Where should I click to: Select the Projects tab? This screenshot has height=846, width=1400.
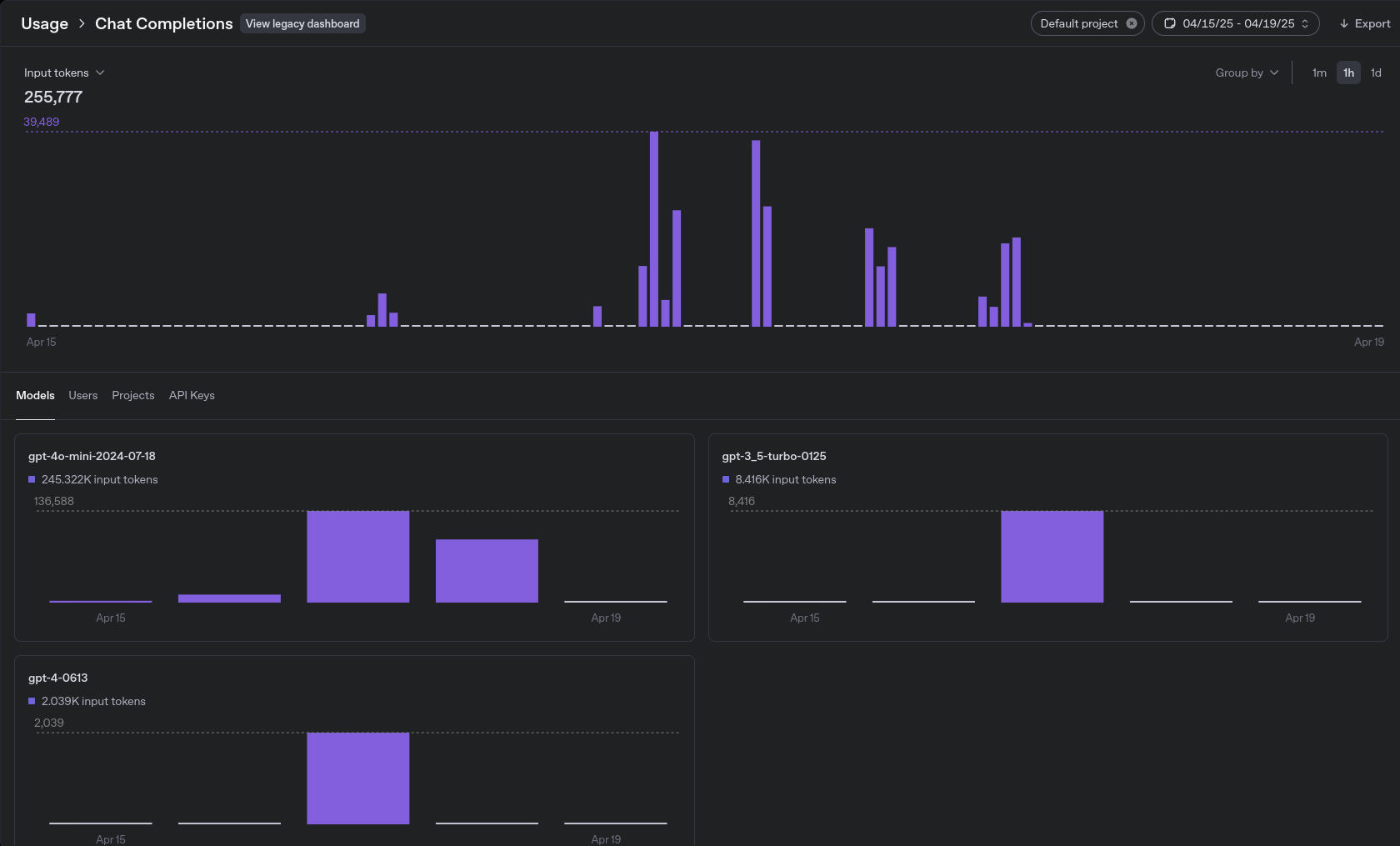pos(133,395)
